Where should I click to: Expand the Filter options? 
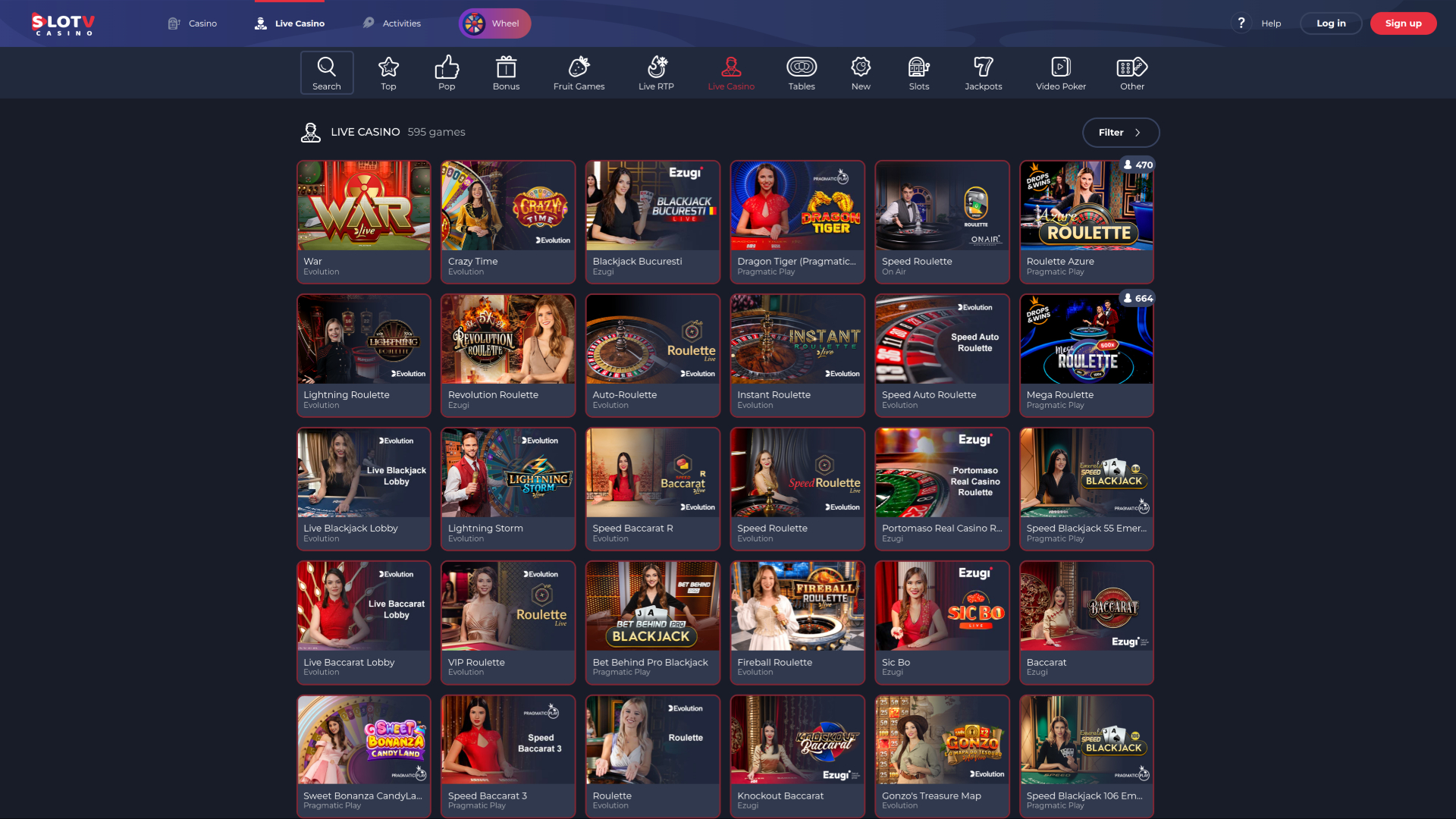point(1121,132)
